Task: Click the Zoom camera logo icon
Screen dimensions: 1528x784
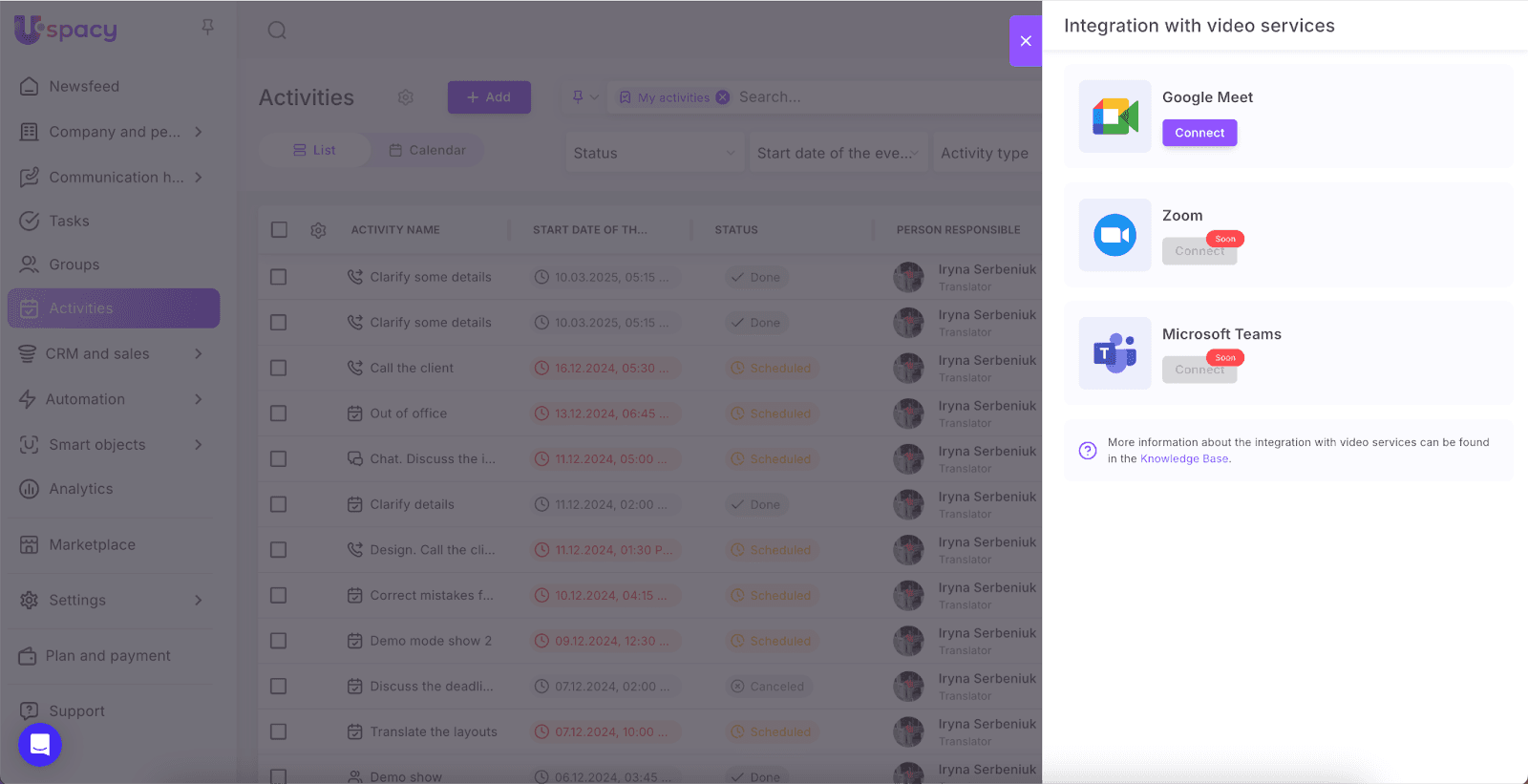Action: (x=1114, y=235)
